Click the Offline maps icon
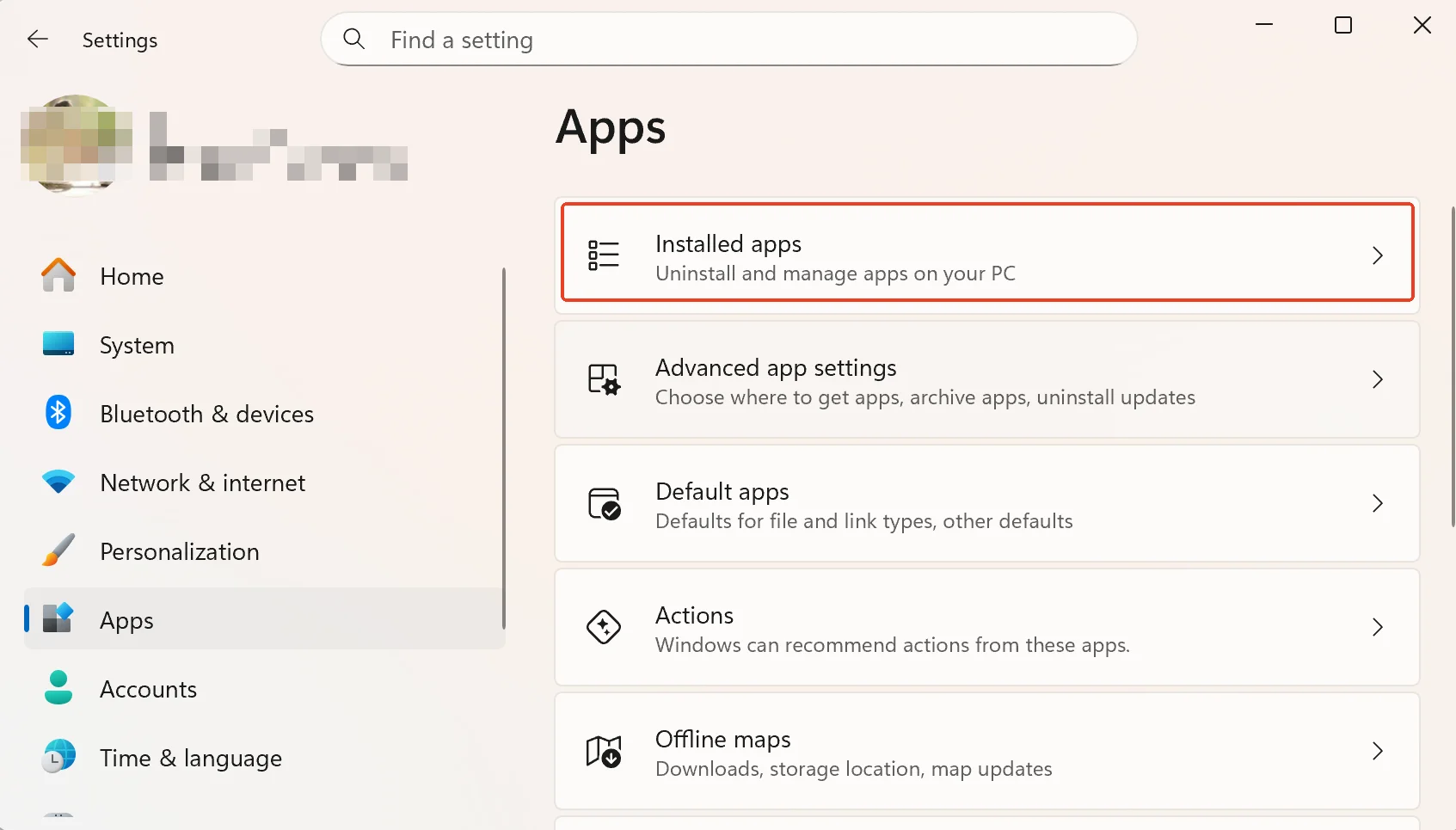Image resolution: width=1456 pixels, height=830 pixels. 603,752
